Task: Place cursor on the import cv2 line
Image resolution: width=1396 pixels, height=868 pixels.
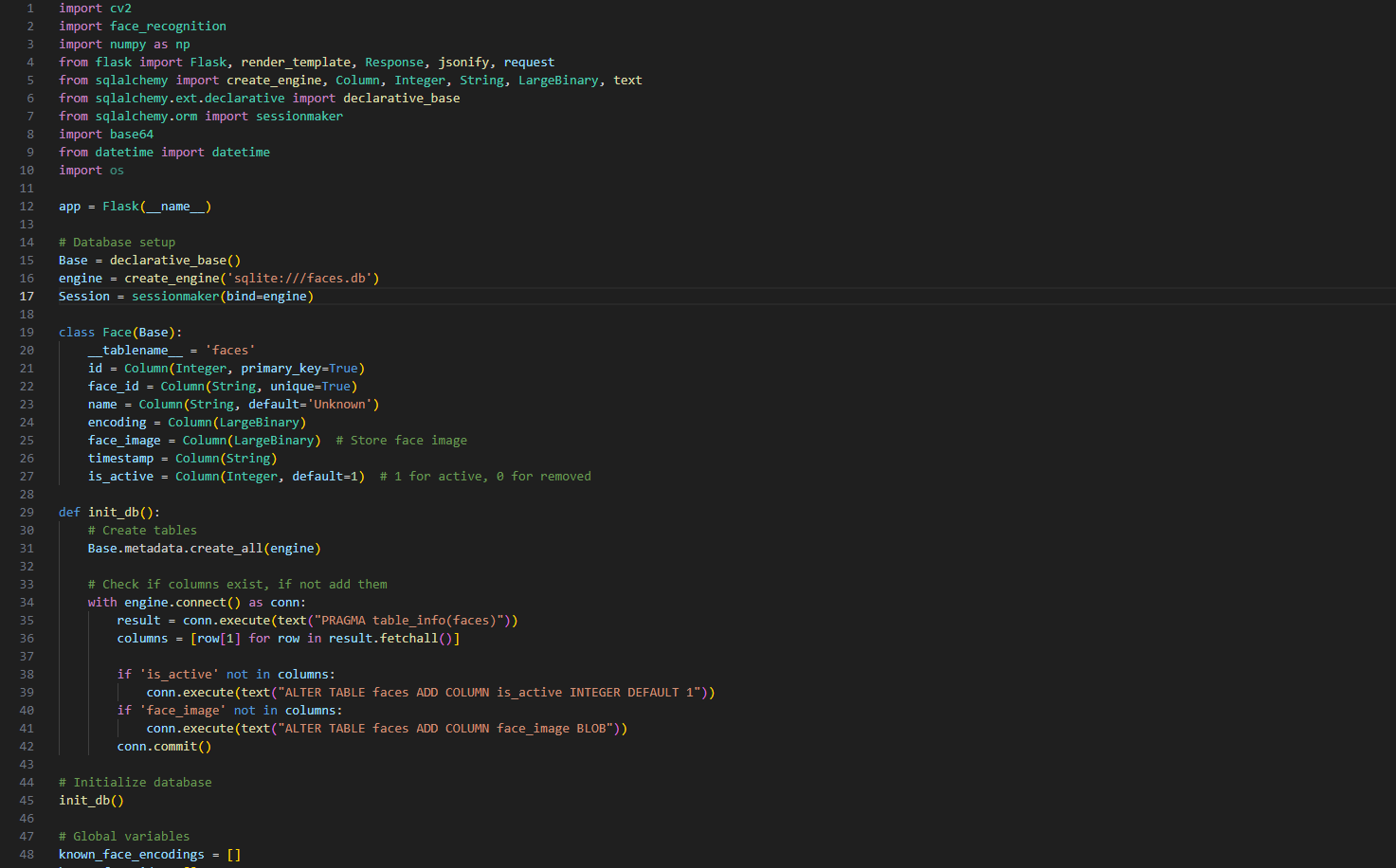Action: point(95,9)
